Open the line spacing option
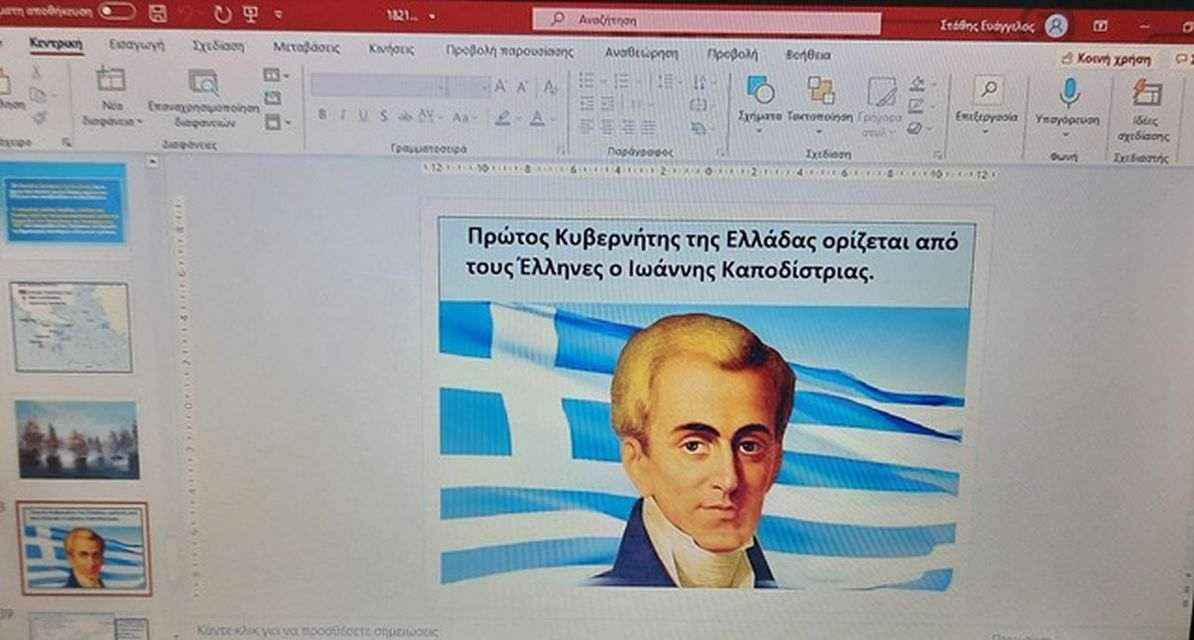The width and height of the screenshot is (1194, 640). tap(669, 82)
